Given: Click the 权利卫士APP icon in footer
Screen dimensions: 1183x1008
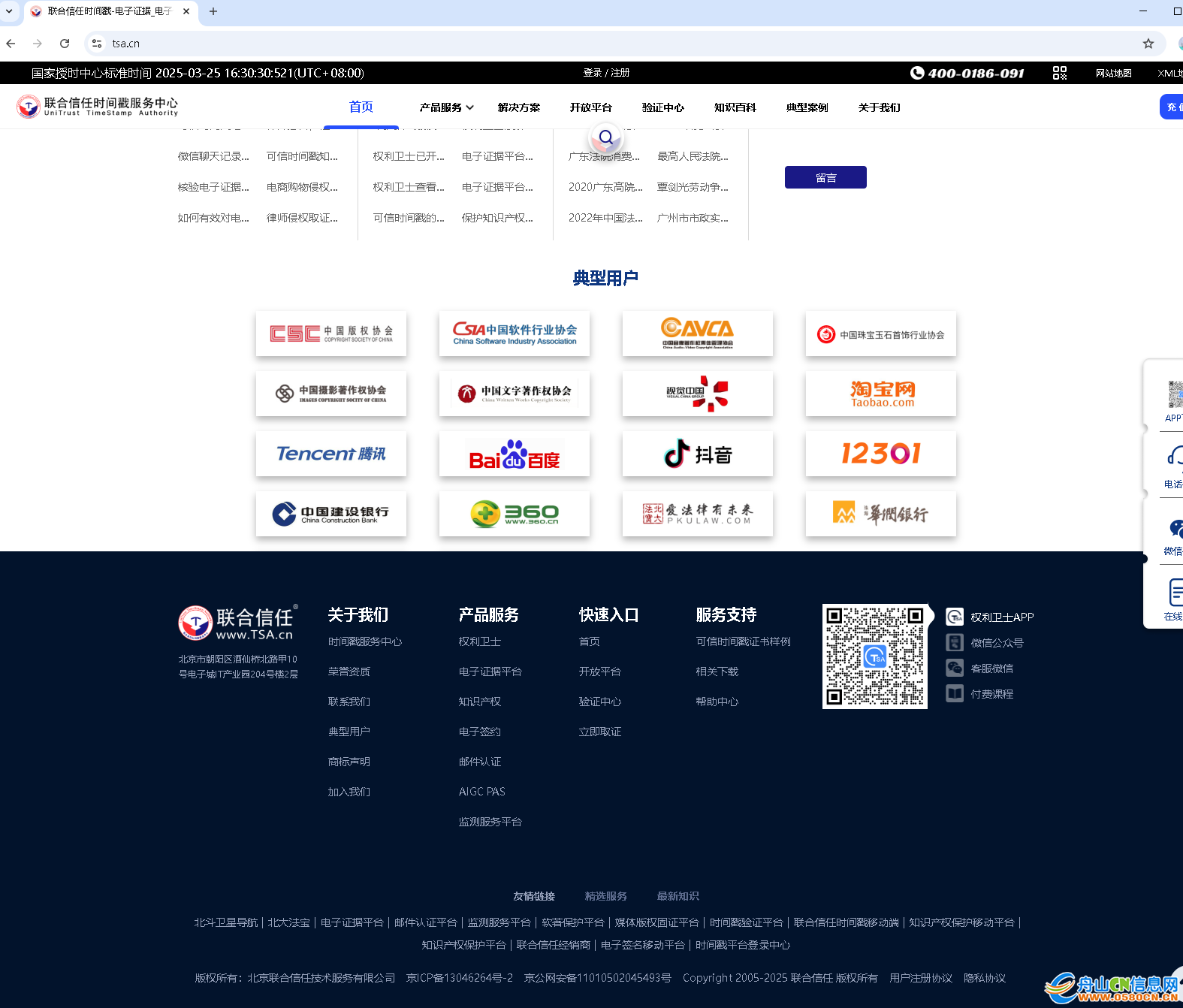Looking at the screenshot, I should coord(955,617).
